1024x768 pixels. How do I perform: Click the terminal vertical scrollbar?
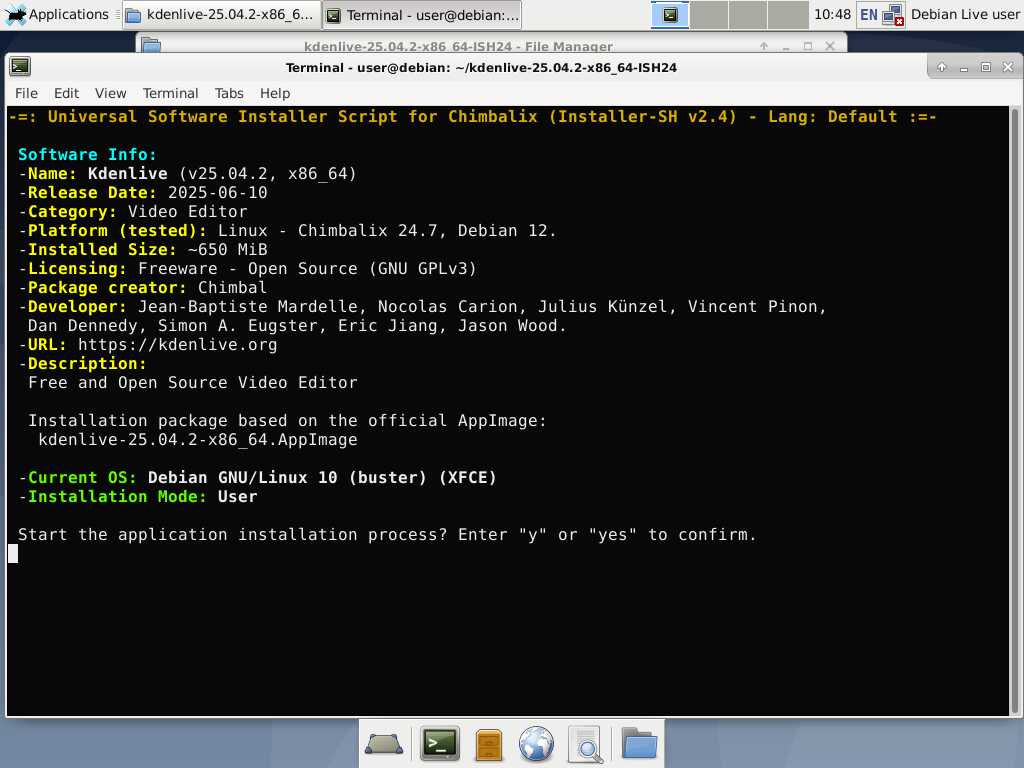pyautogui.click(x=1015, y=410)
